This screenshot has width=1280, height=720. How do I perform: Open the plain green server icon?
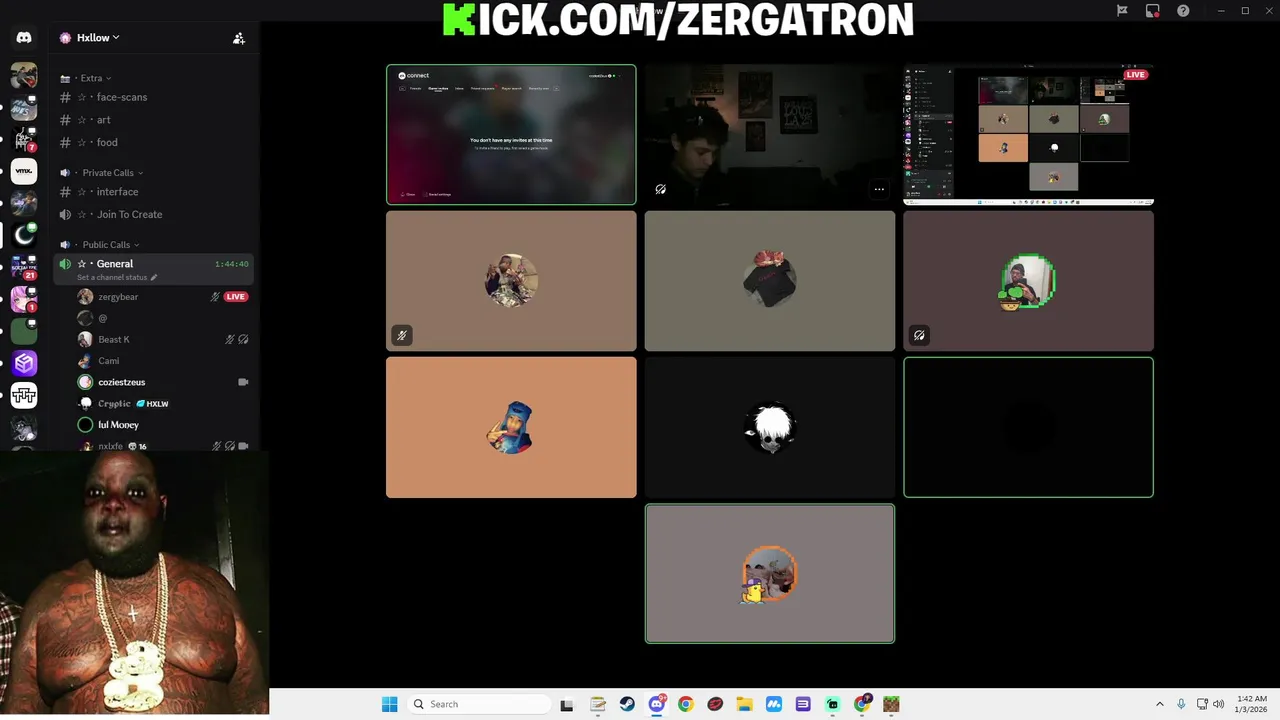point(24,332)
